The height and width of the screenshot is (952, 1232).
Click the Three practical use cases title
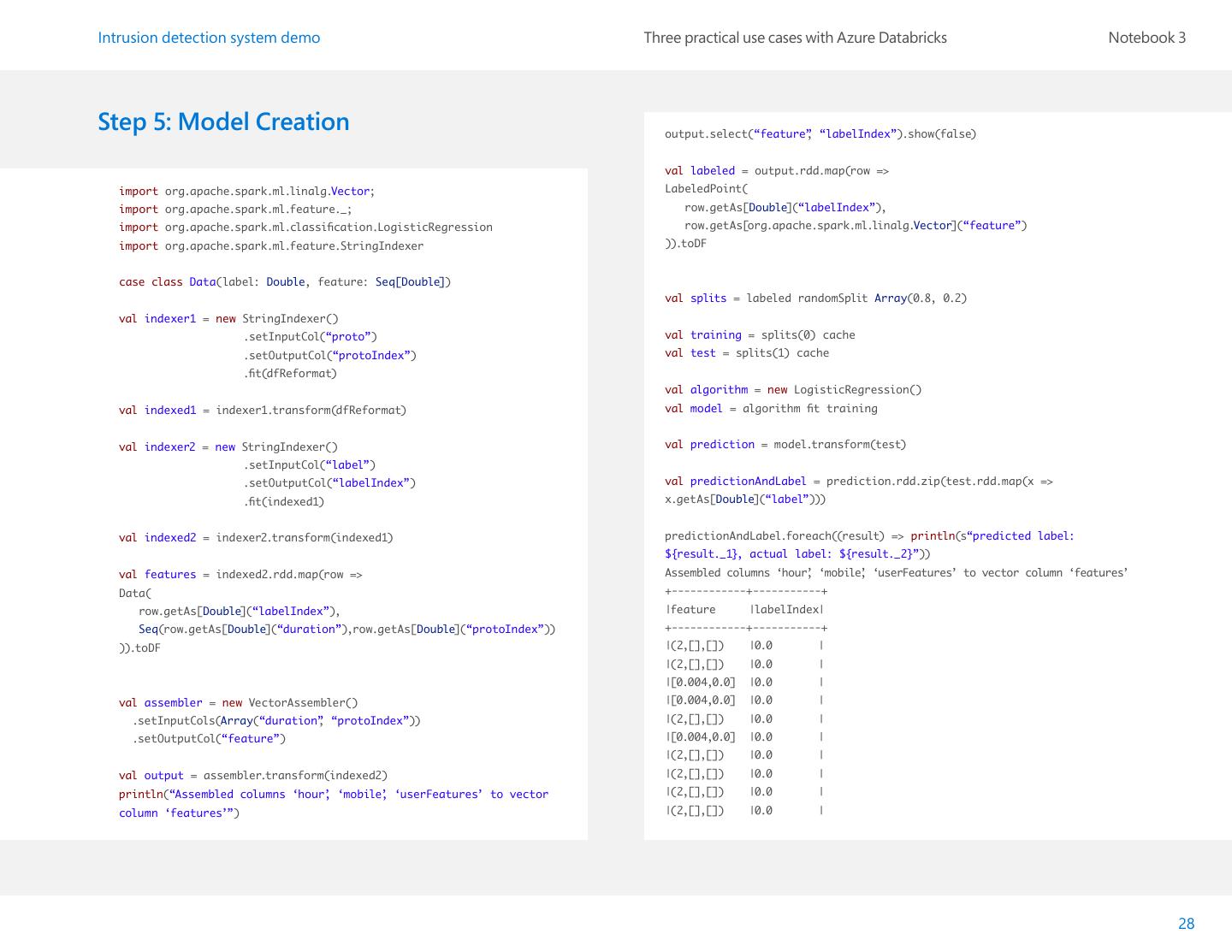[x=795, y=38]
